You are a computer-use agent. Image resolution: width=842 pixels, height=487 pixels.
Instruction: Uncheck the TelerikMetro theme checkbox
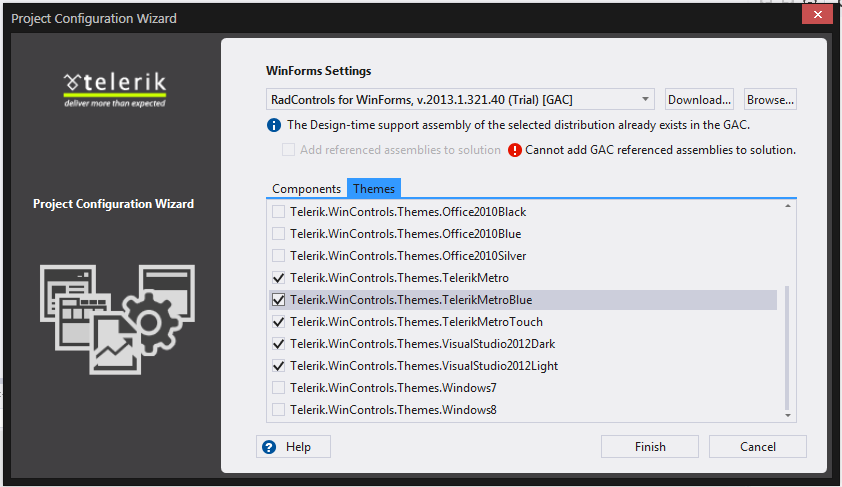(x=278, y=278)
